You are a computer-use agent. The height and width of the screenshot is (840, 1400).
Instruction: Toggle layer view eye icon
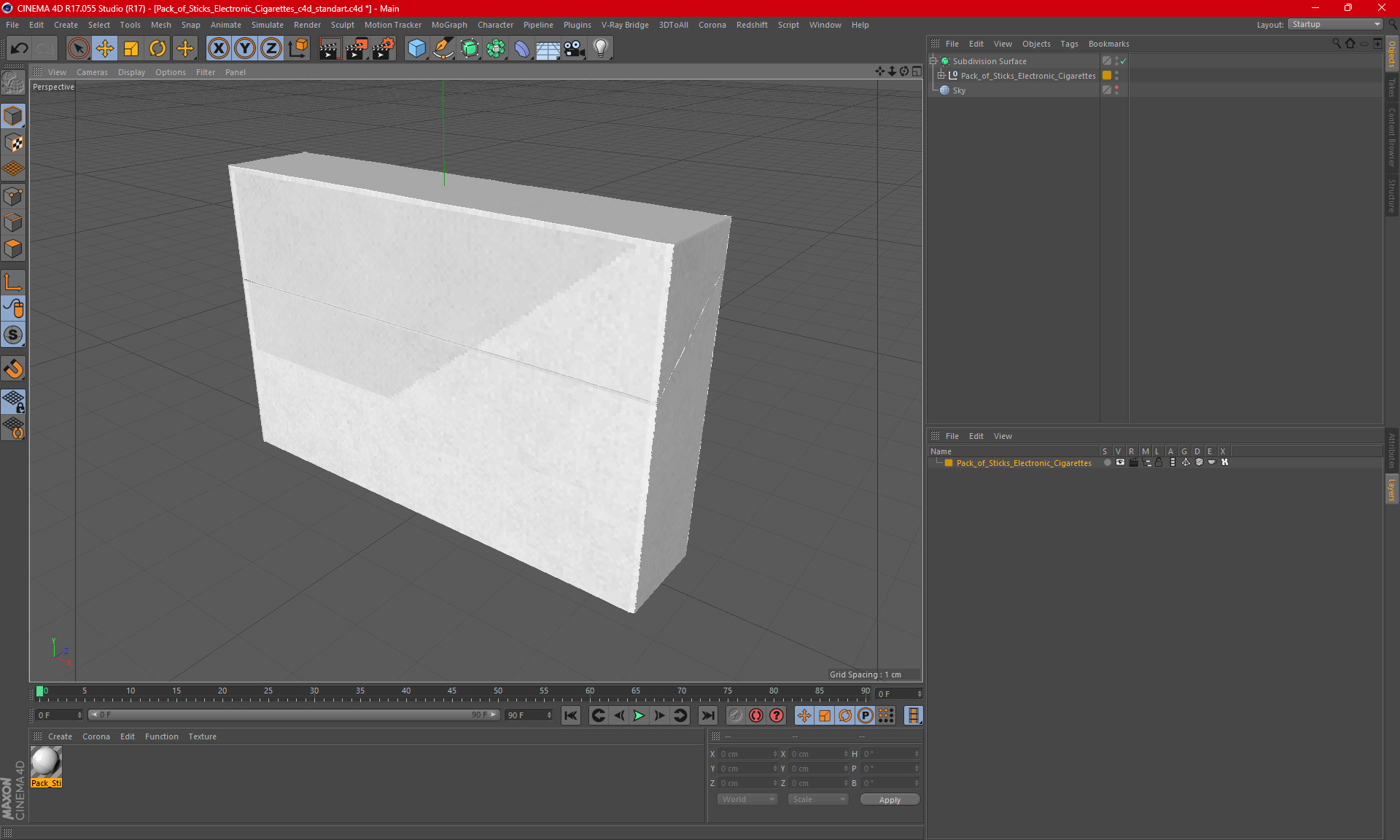pyautogui.click(x=1120, y=462)
